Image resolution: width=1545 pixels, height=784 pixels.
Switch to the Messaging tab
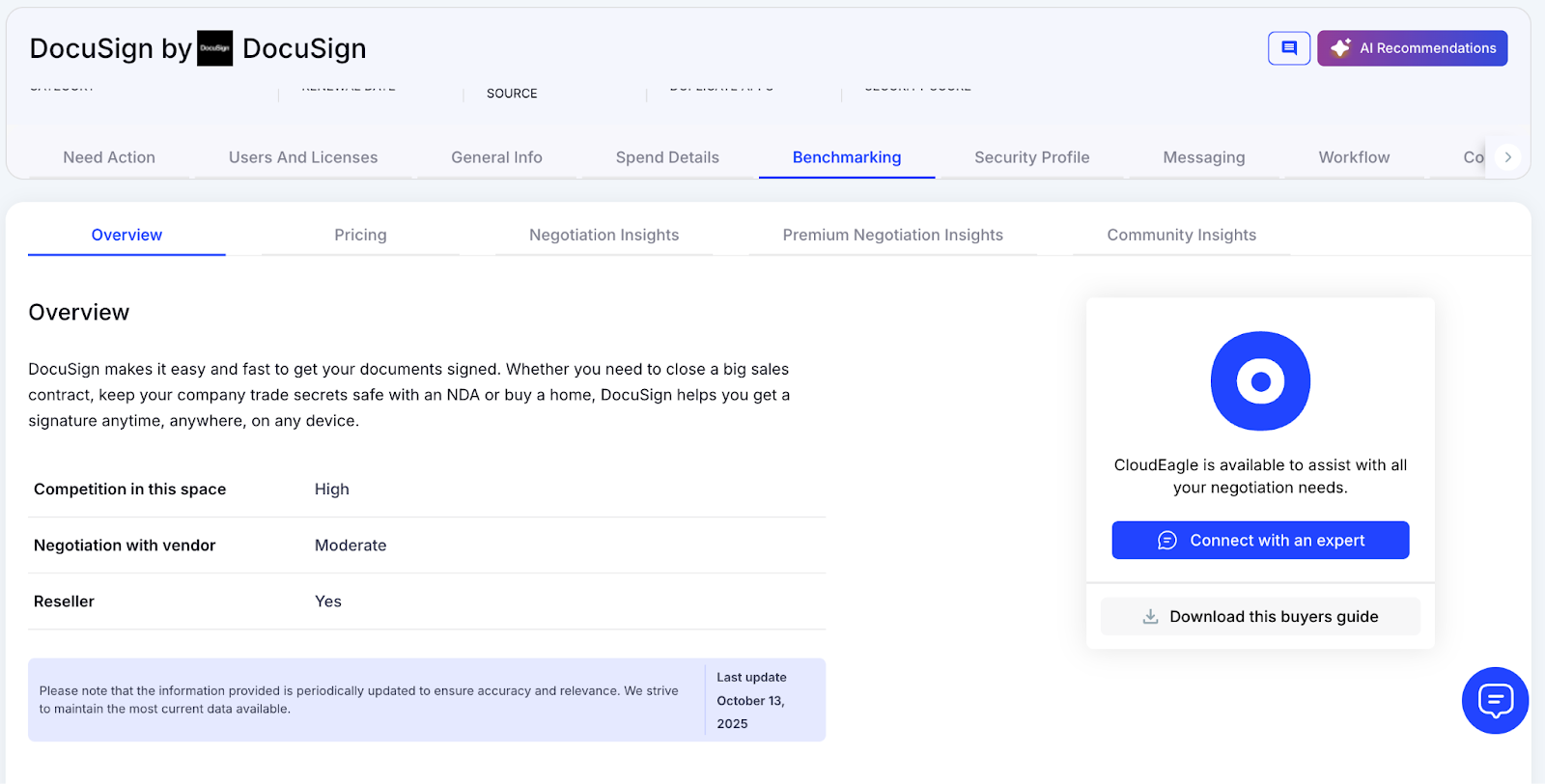[1204, 157]
